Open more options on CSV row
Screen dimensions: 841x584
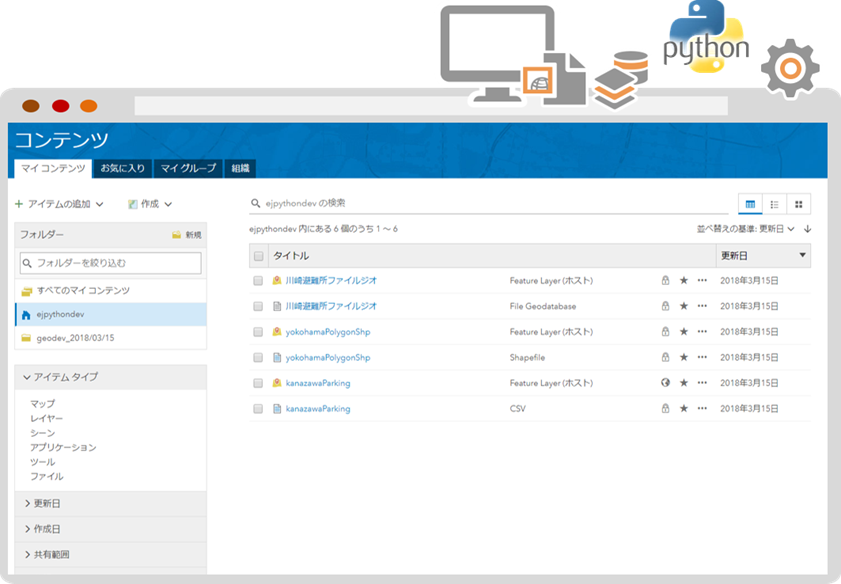coord(702,408)
